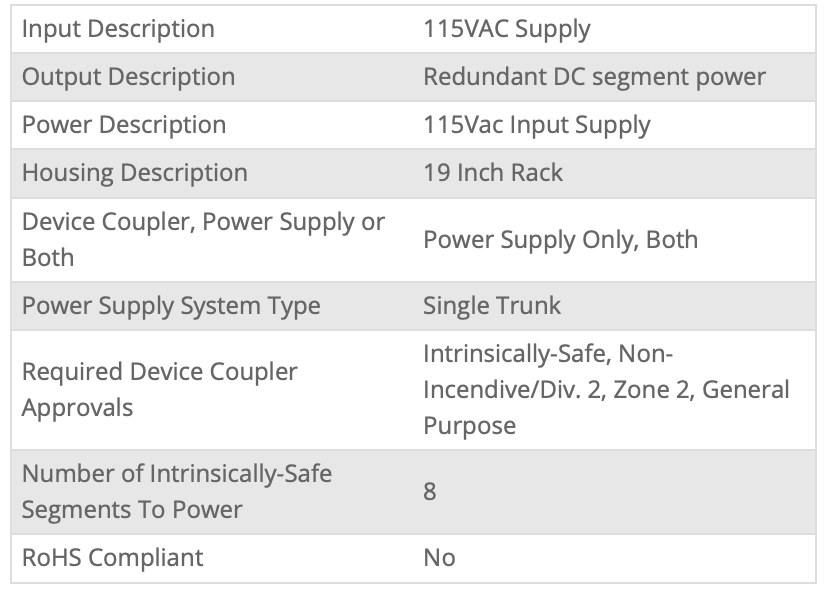
Task: Click the Input Description label cell
Action: pyautogui.click(x=118, y=29)
